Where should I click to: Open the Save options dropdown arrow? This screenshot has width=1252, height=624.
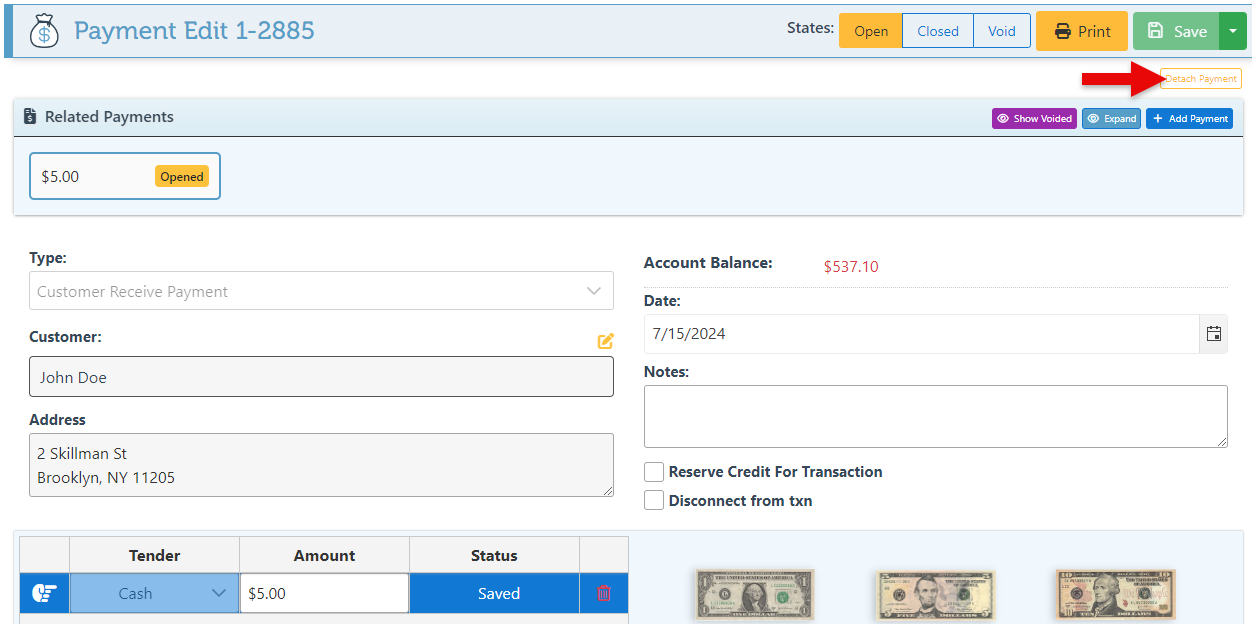1232,31
